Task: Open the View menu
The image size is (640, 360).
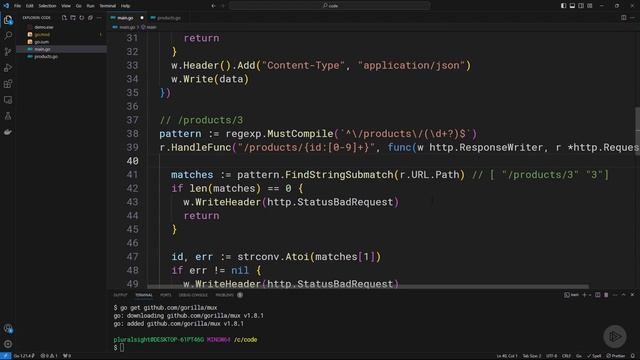Action: [x=66, y=6]
